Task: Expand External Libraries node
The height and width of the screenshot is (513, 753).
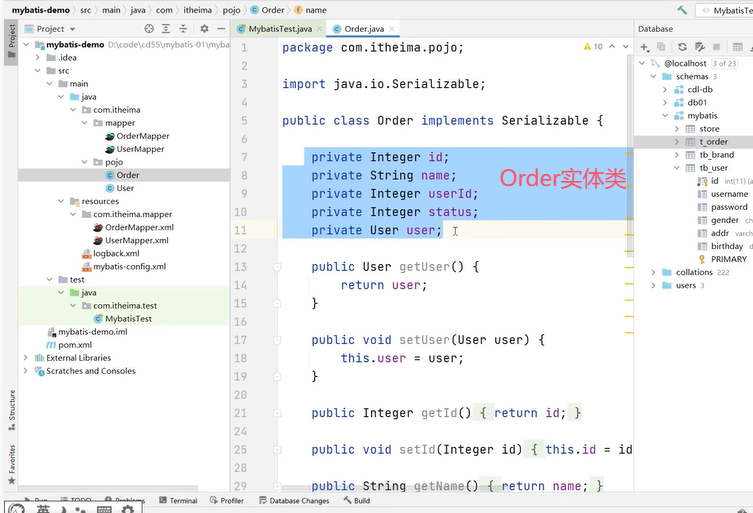Action: 25,358
